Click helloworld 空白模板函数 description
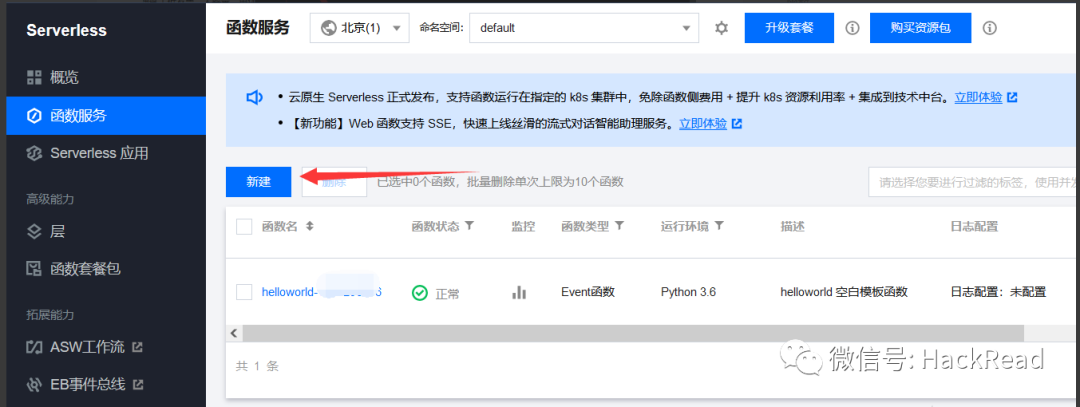 click(x=844, y=292)
